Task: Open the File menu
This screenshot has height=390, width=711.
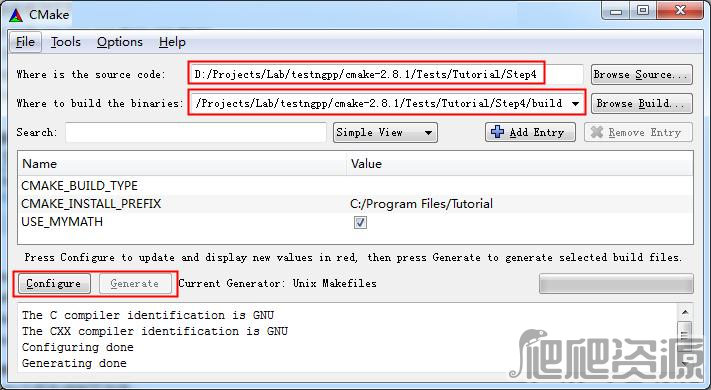Action: point(25,42)
